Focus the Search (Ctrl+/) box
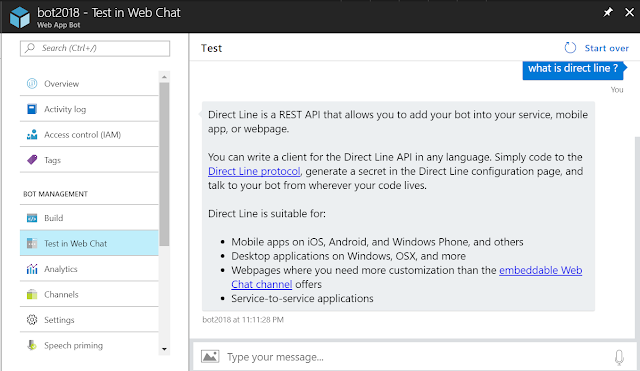 pos(95,48)
